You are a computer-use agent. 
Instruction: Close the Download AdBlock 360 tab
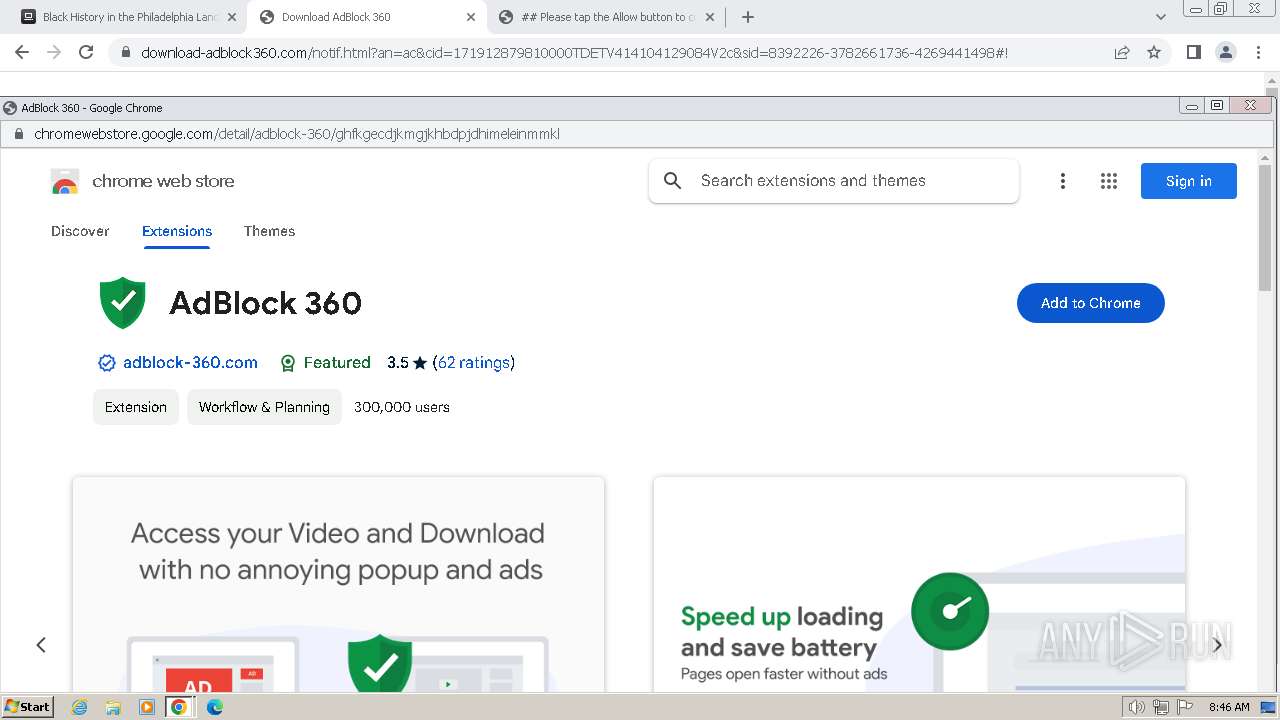471,17
